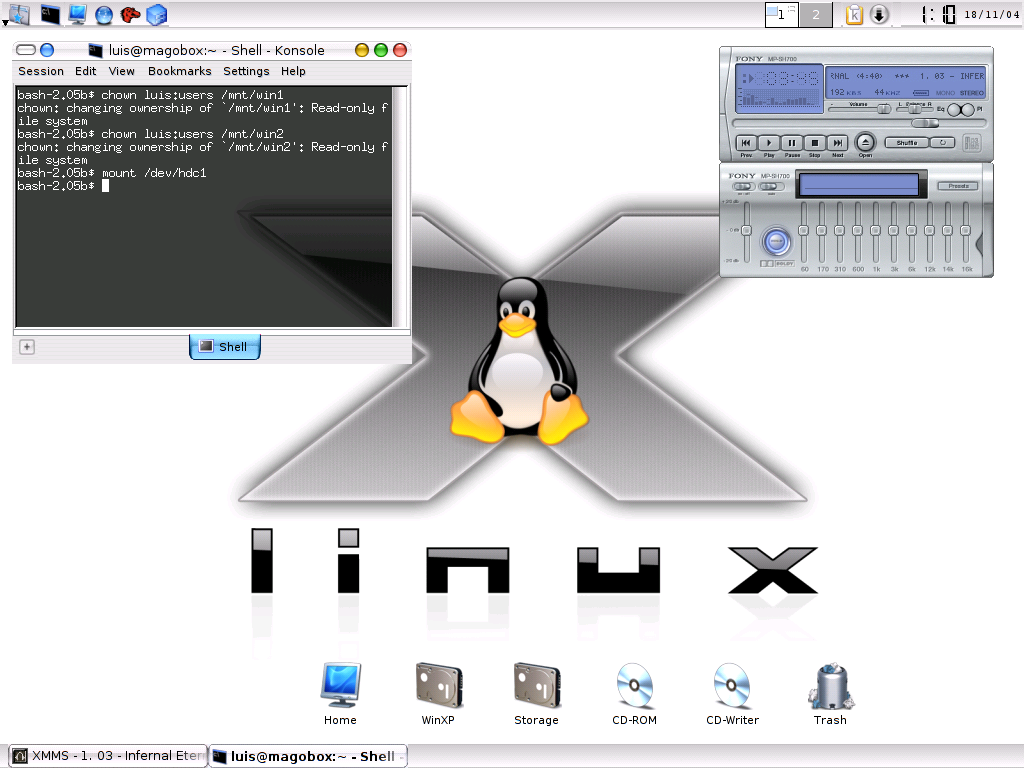The image size is (1024, 768).
Task: Toggle the equalizer auto switch
Action: [771, 187]
